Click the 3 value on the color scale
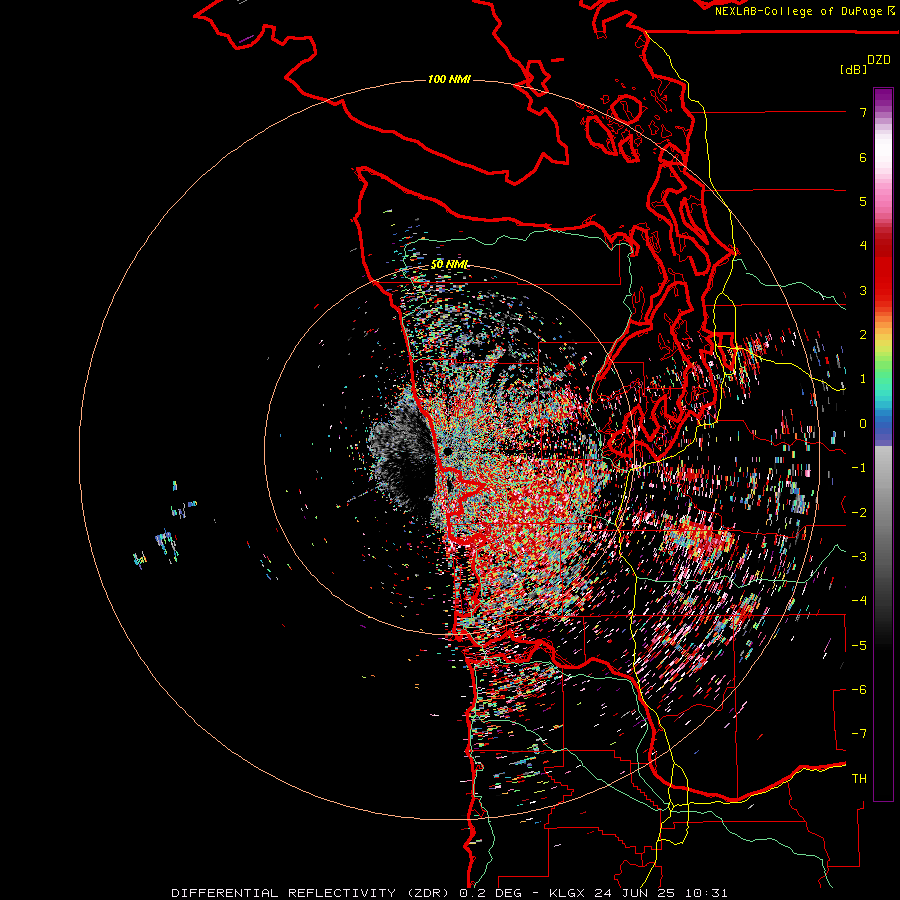Screen dimensions: 900x900 click(863, 290)
